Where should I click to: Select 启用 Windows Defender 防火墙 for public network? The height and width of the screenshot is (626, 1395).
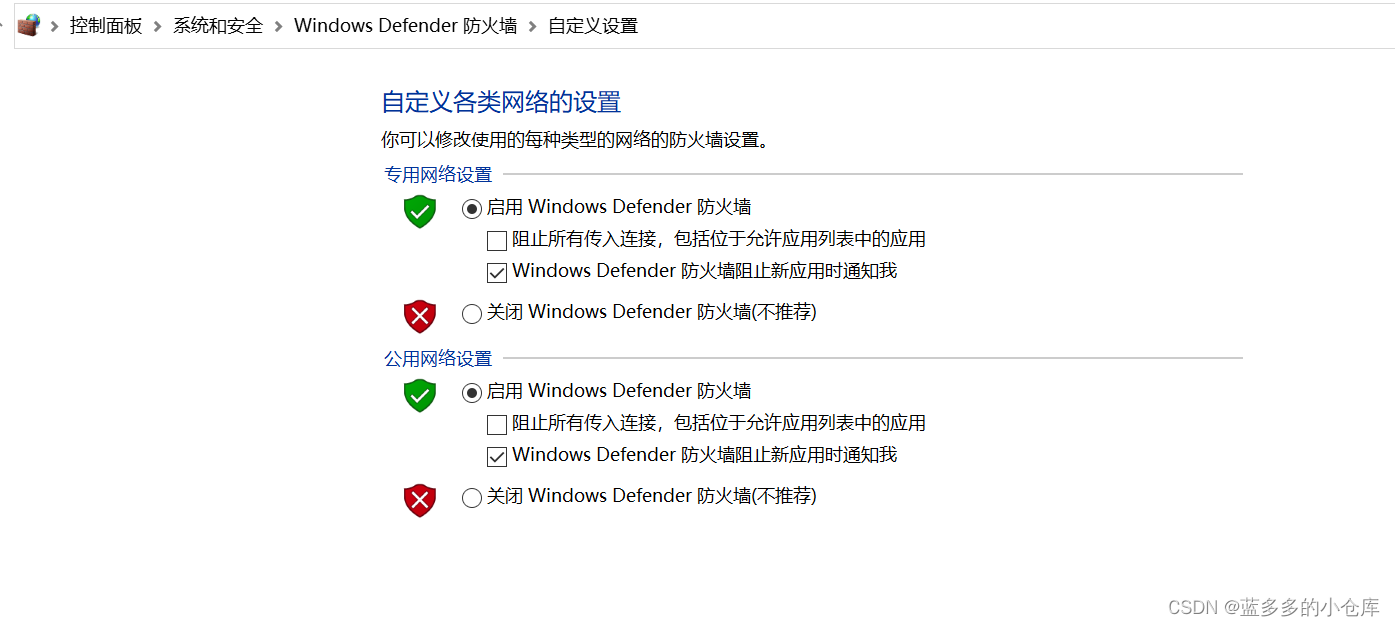point(472,393)
